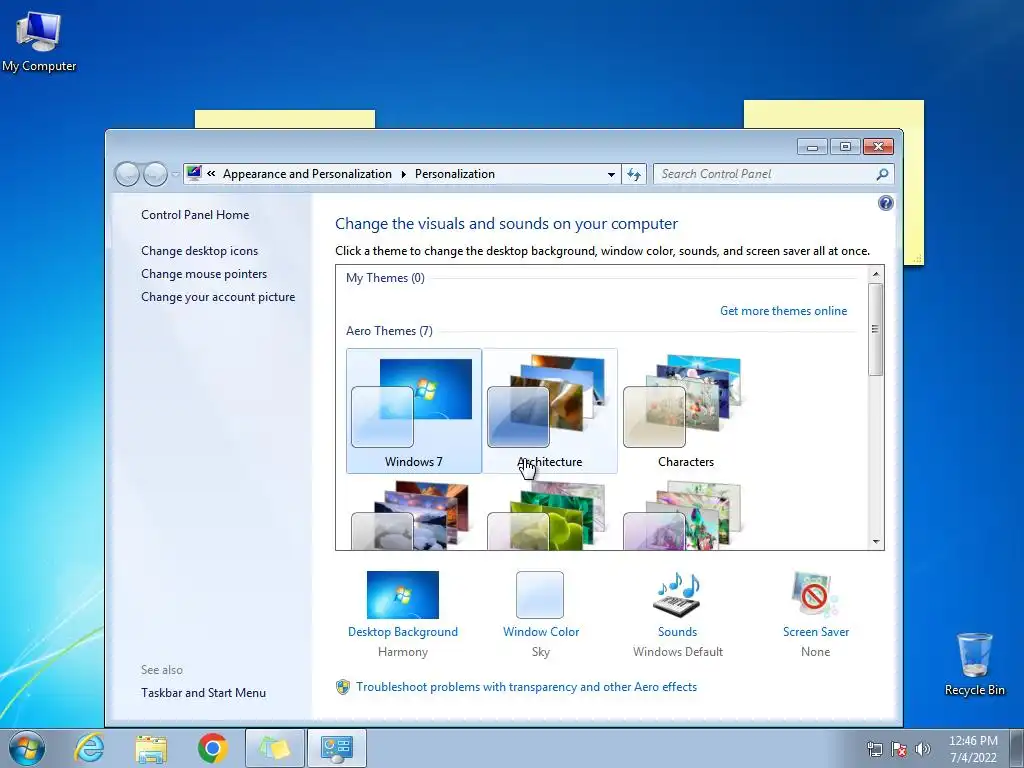Click the theme list scroll up arrow
This screenshot has height=768, width=1024.
[876, 274]
